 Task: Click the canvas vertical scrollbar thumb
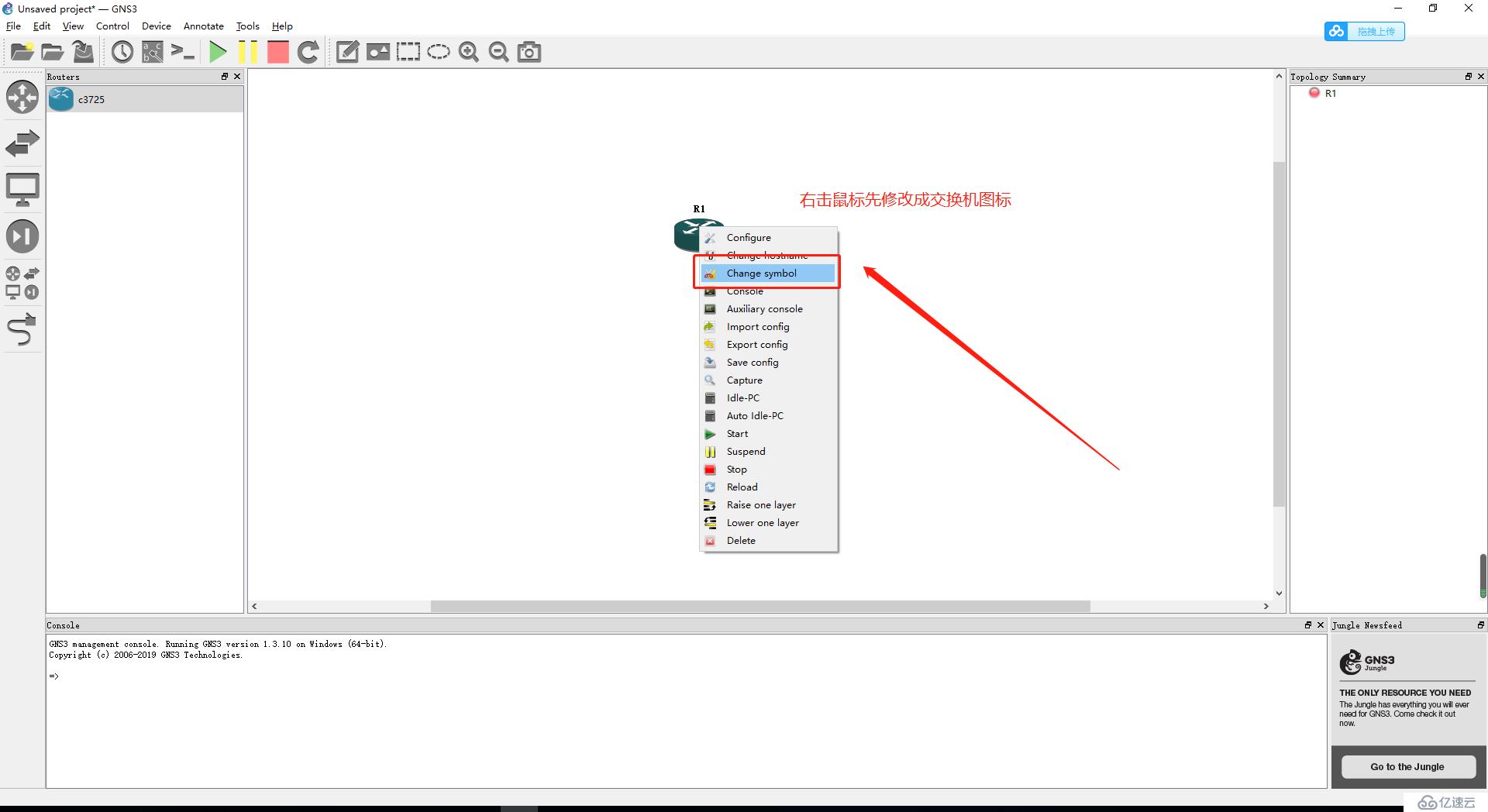pyautogui.click(x=1279, y=335)
